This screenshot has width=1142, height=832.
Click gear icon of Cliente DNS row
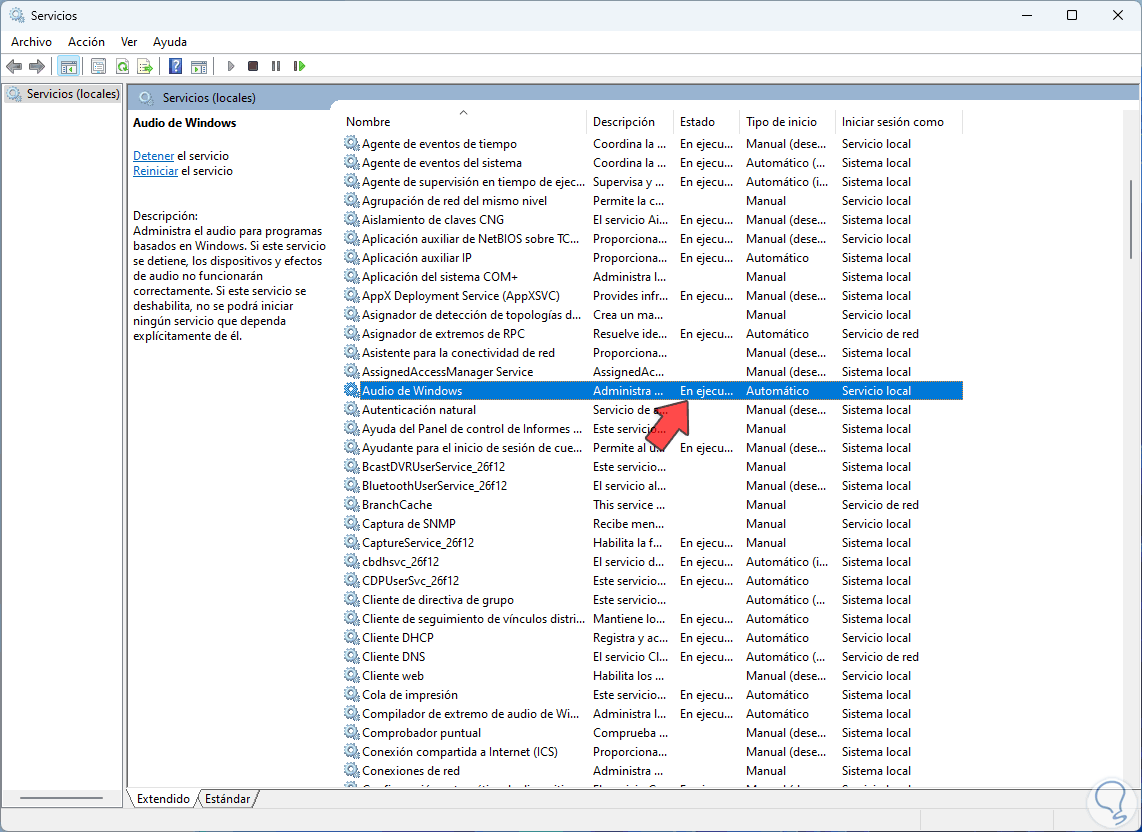pos(352,656)
